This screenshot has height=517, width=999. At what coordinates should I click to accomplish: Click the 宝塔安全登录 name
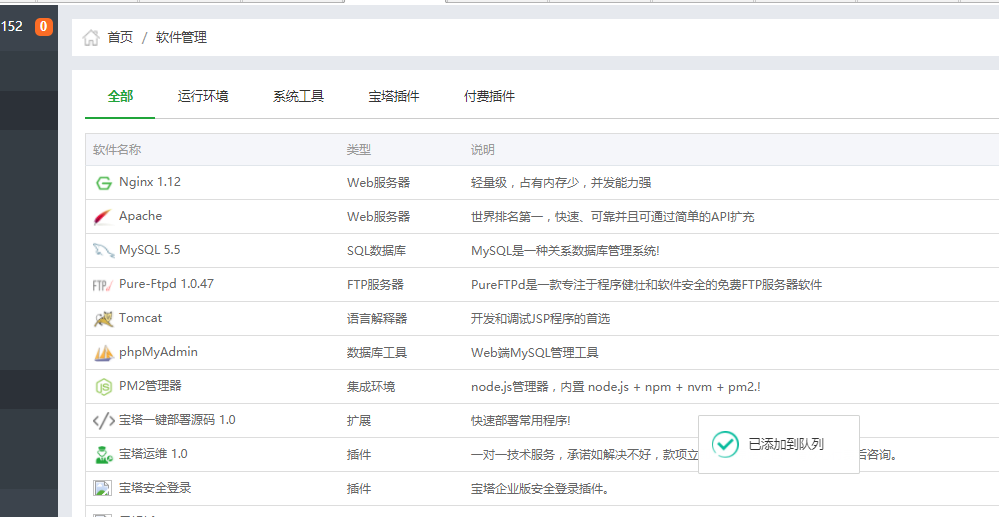pos(155,488)
